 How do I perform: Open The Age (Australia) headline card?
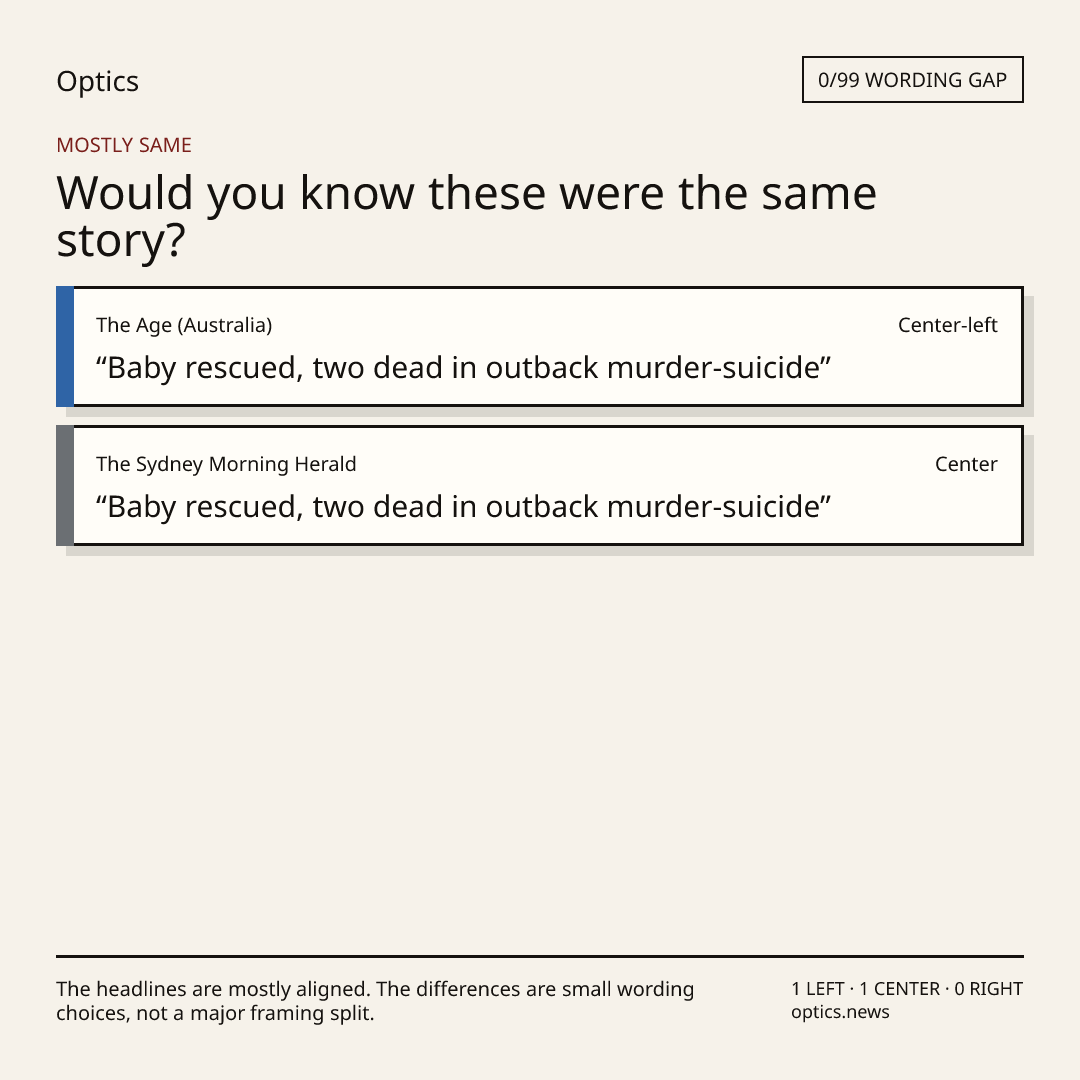(540, 346)
